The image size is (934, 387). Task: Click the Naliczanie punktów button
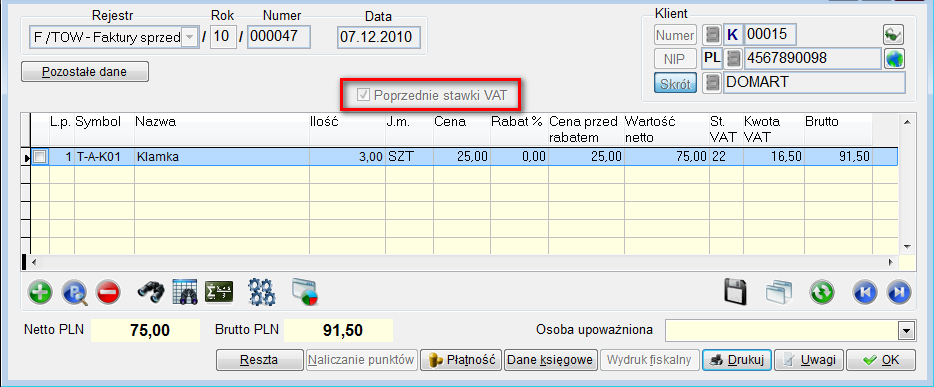(362, 360)
